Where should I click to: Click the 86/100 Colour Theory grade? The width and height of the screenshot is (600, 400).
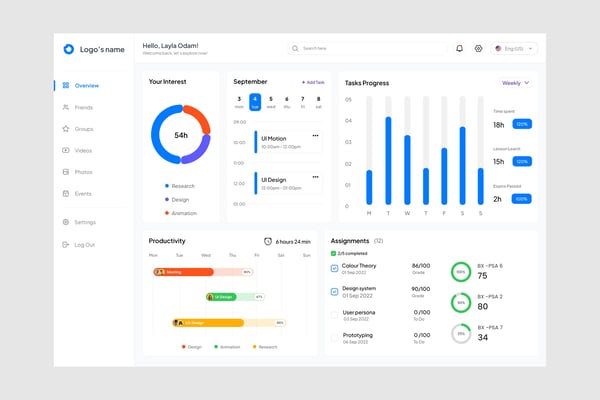tap(421, 266)
